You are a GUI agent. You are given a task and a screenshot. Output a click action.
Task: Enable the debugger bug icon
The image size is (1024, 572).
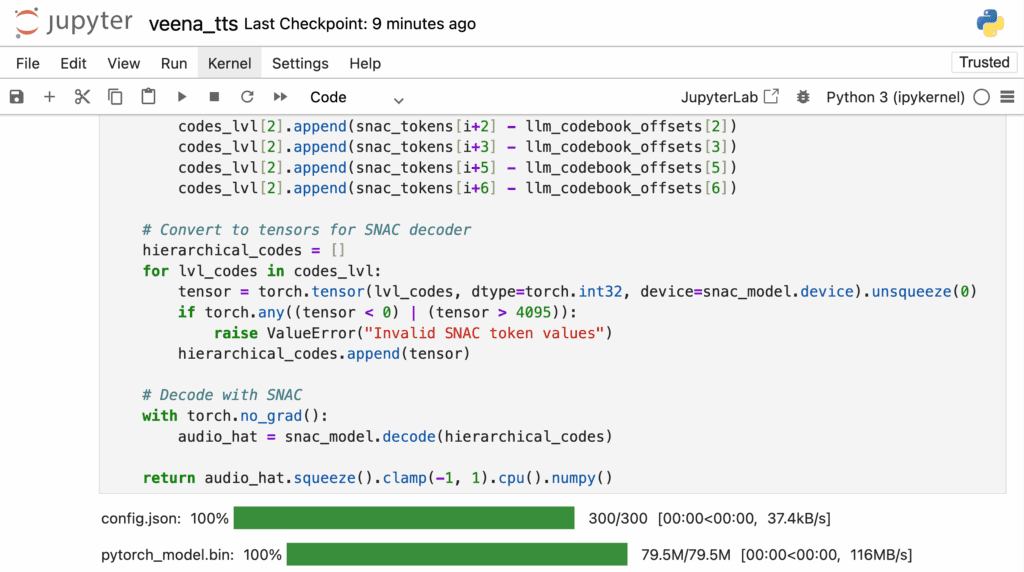tap(802, 97)
